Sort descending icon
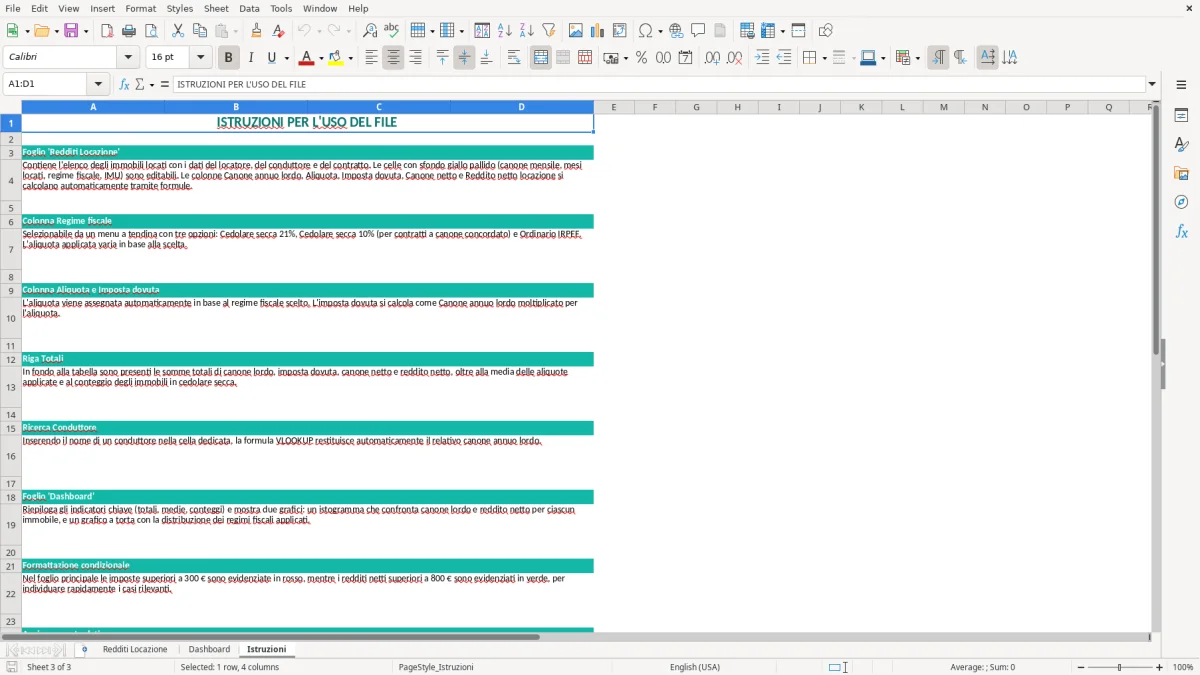 527,31
